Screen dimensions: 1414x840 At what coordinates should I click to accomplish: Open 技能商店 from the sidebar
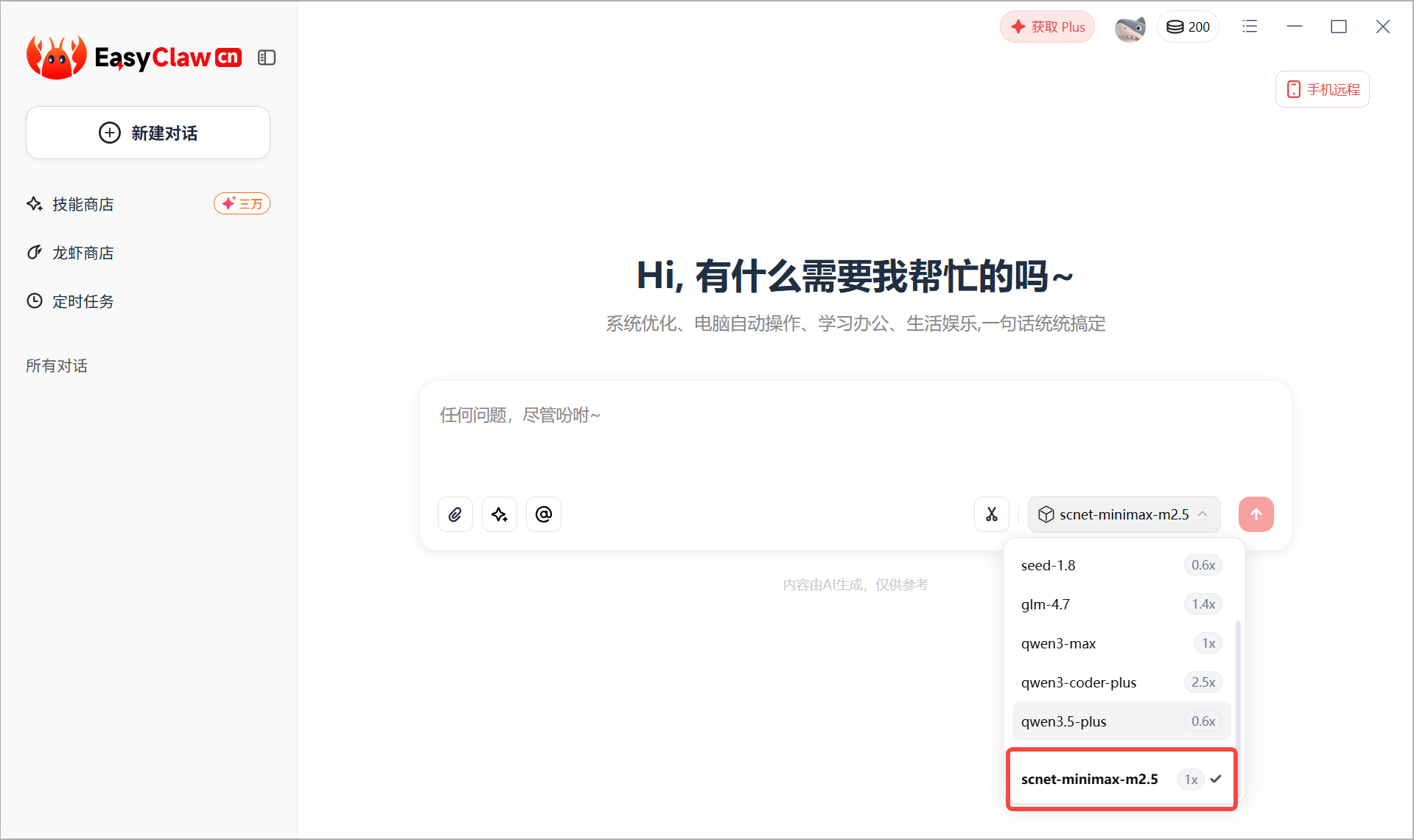point(81,204)
